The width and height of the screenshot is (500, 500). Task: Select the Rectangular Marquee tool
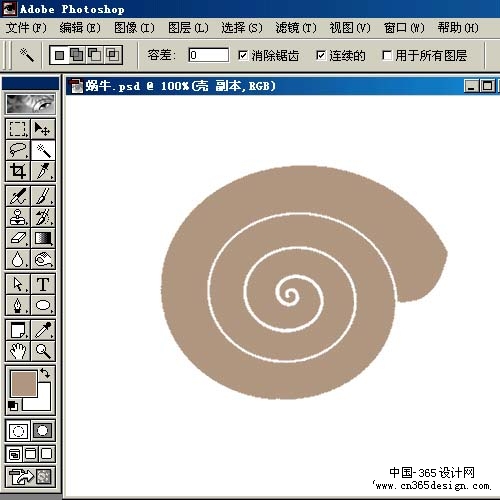[18, 129]
